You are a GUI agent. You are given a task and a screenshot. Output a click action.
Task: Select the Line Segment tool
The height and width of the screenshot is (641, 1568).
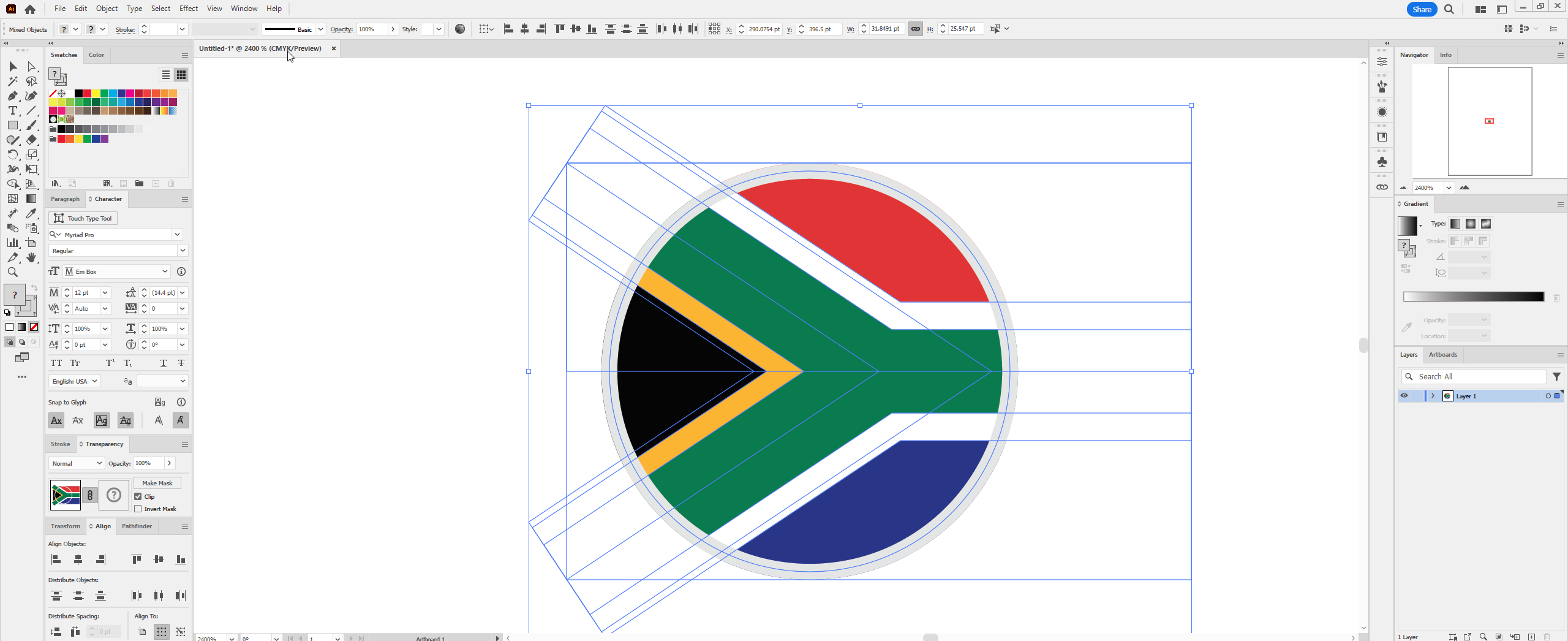pyautogui.click(x=31, y=110)
